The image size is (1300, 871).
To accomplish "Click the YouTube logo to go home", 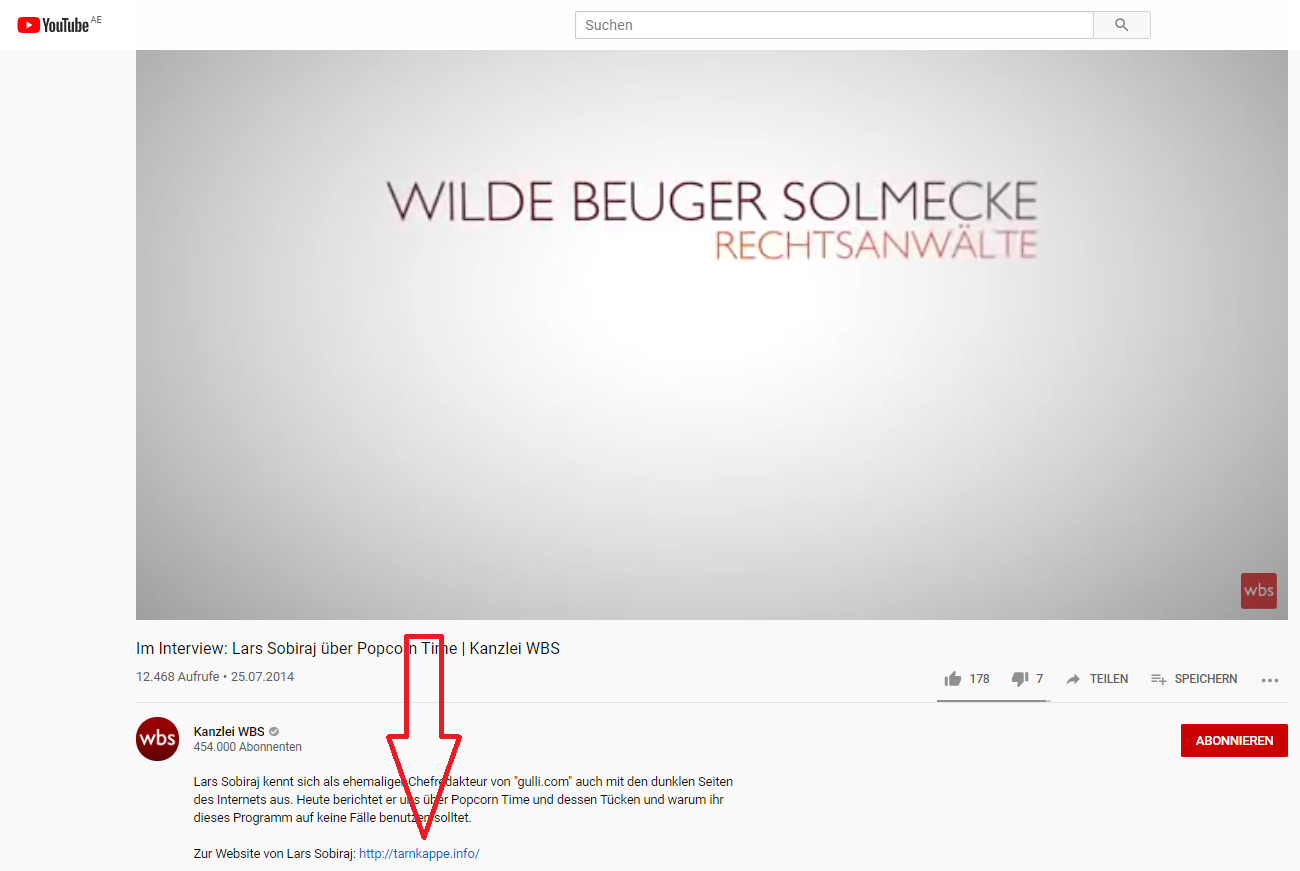I will [x=59, y=24].
